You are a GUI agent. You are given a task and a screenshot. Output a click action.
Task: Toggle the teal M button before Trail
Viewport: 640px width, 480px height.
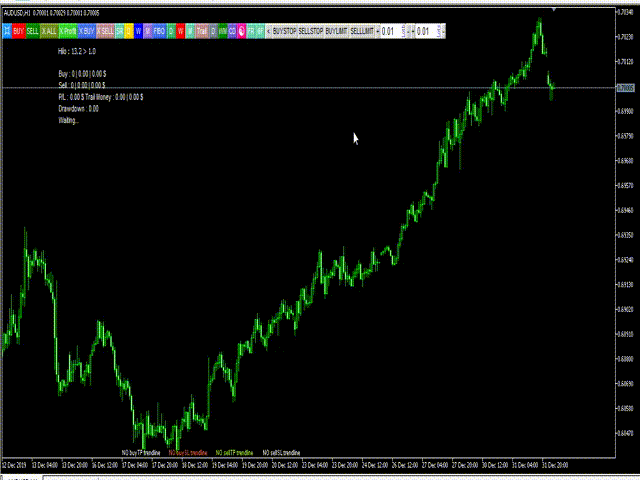[191, 31]
